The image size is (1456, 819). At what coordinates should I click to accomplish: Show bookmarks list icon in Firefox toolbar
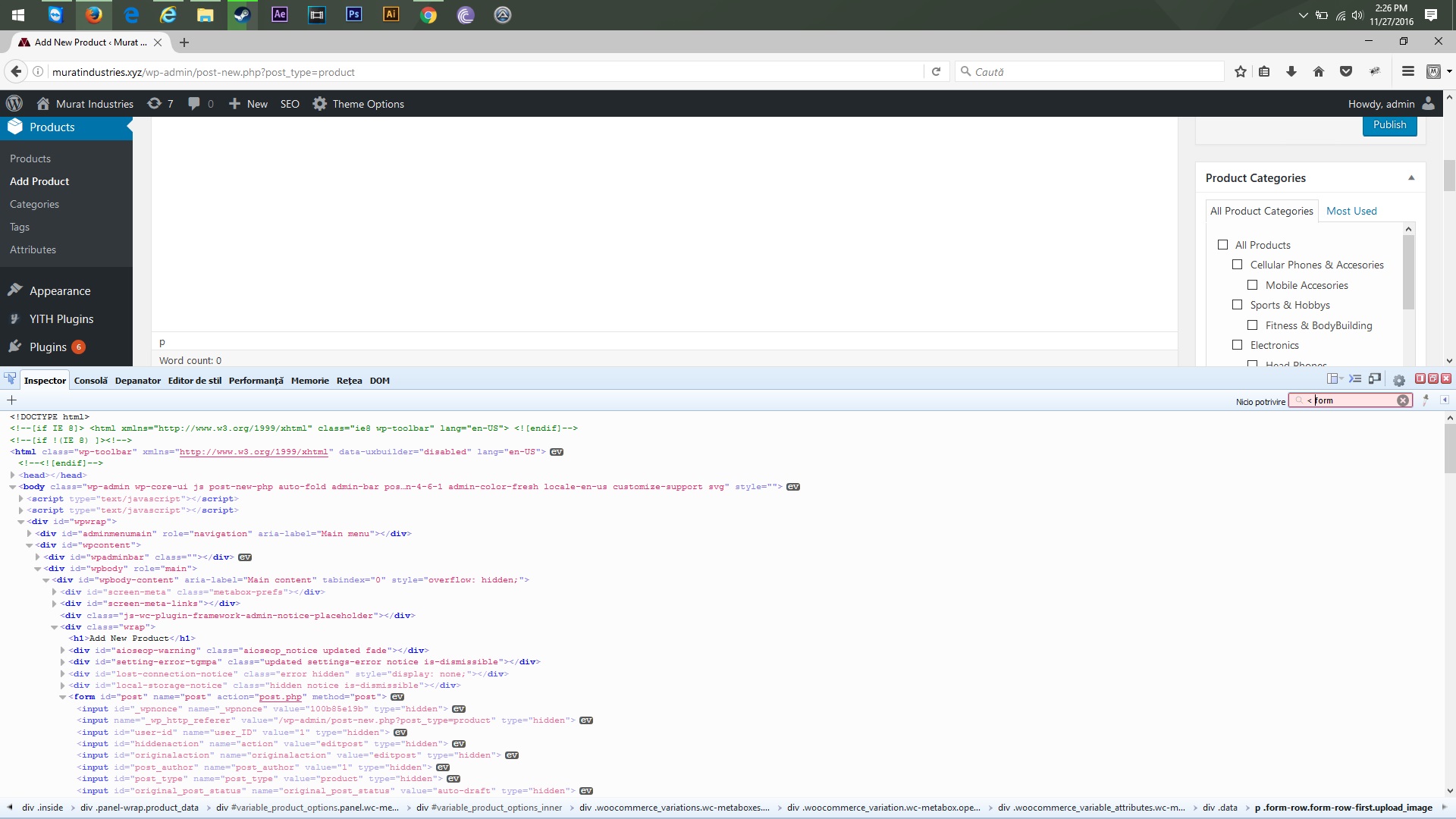1264,71
